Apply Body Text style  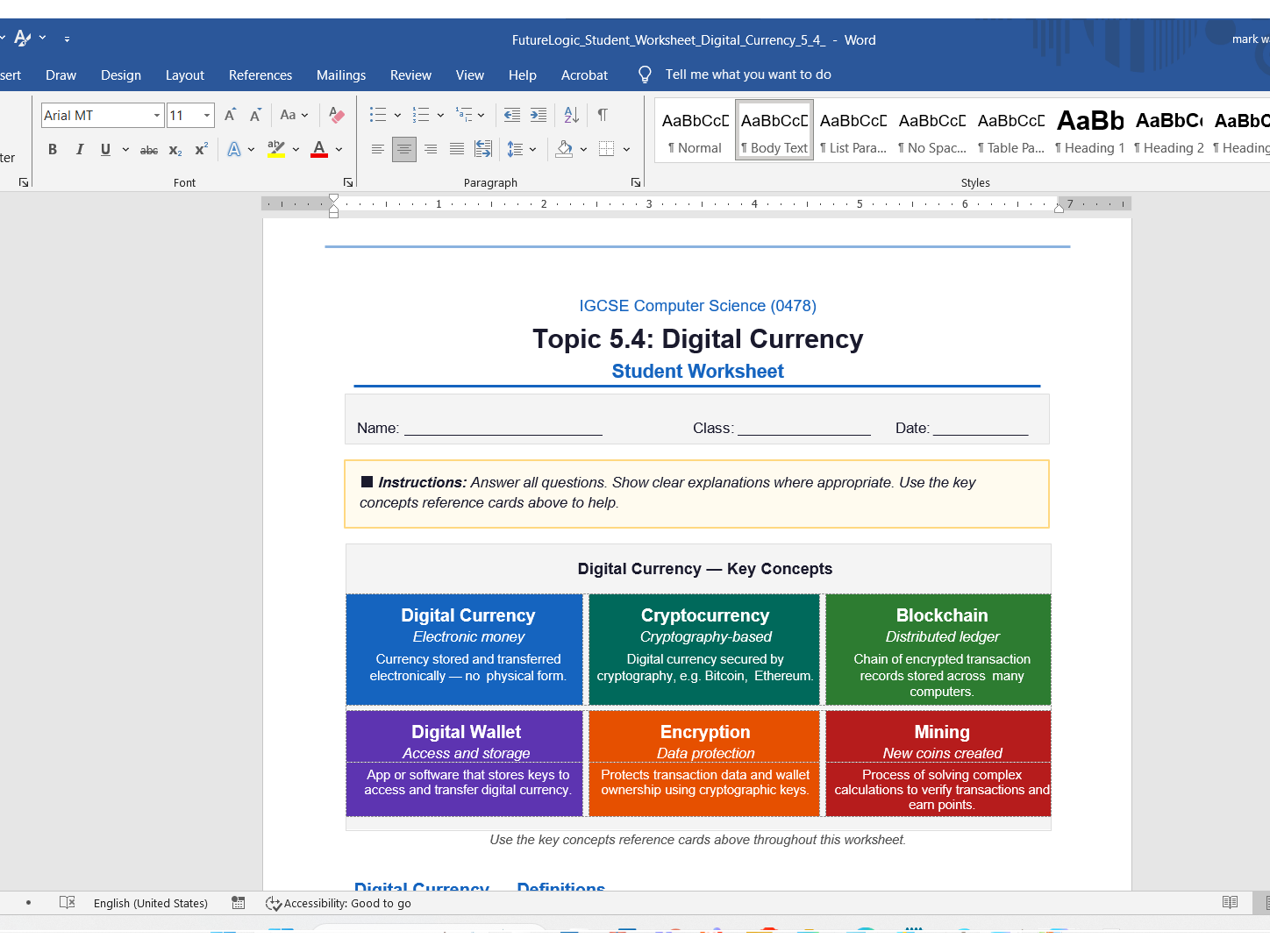774,130
